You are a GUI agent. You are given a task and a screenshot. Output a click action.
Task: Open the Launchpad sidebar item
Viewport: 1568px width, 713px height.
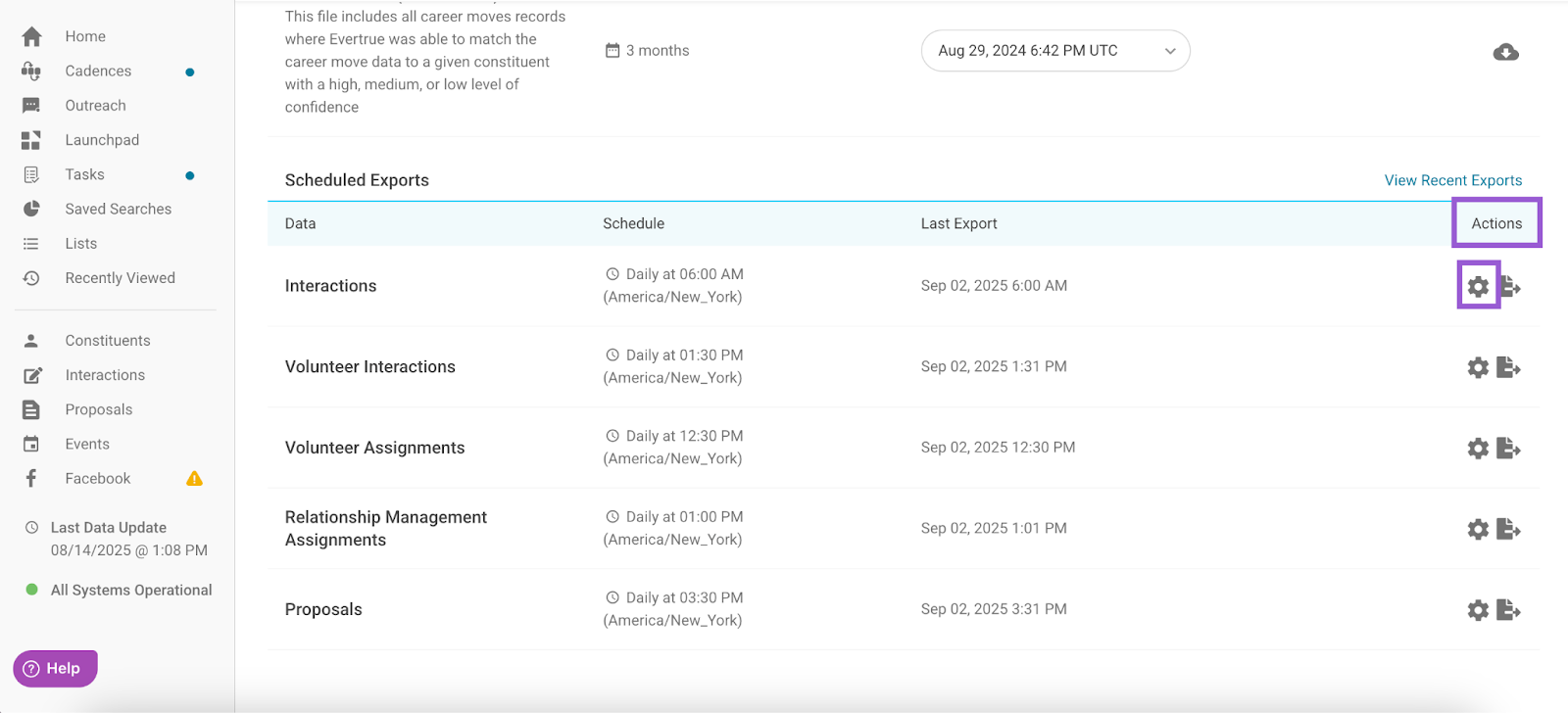102,140
